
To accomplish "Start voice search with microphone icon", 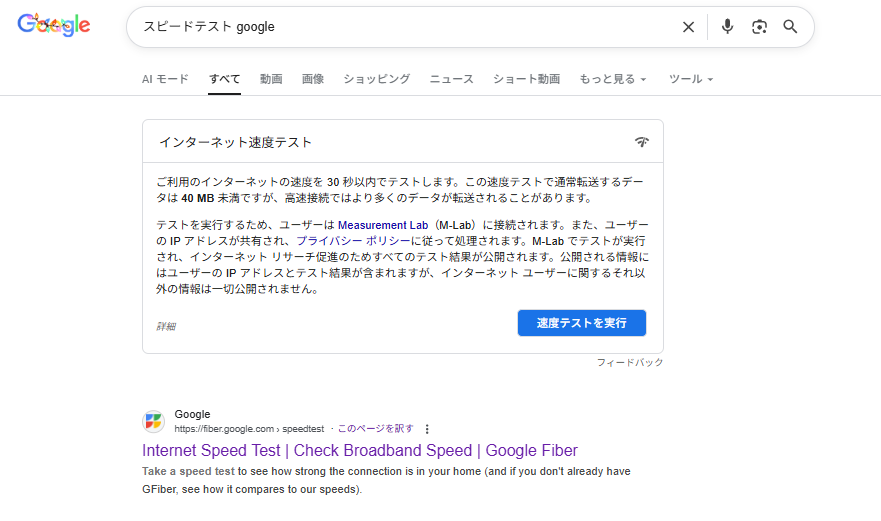I will coord(728,27).
